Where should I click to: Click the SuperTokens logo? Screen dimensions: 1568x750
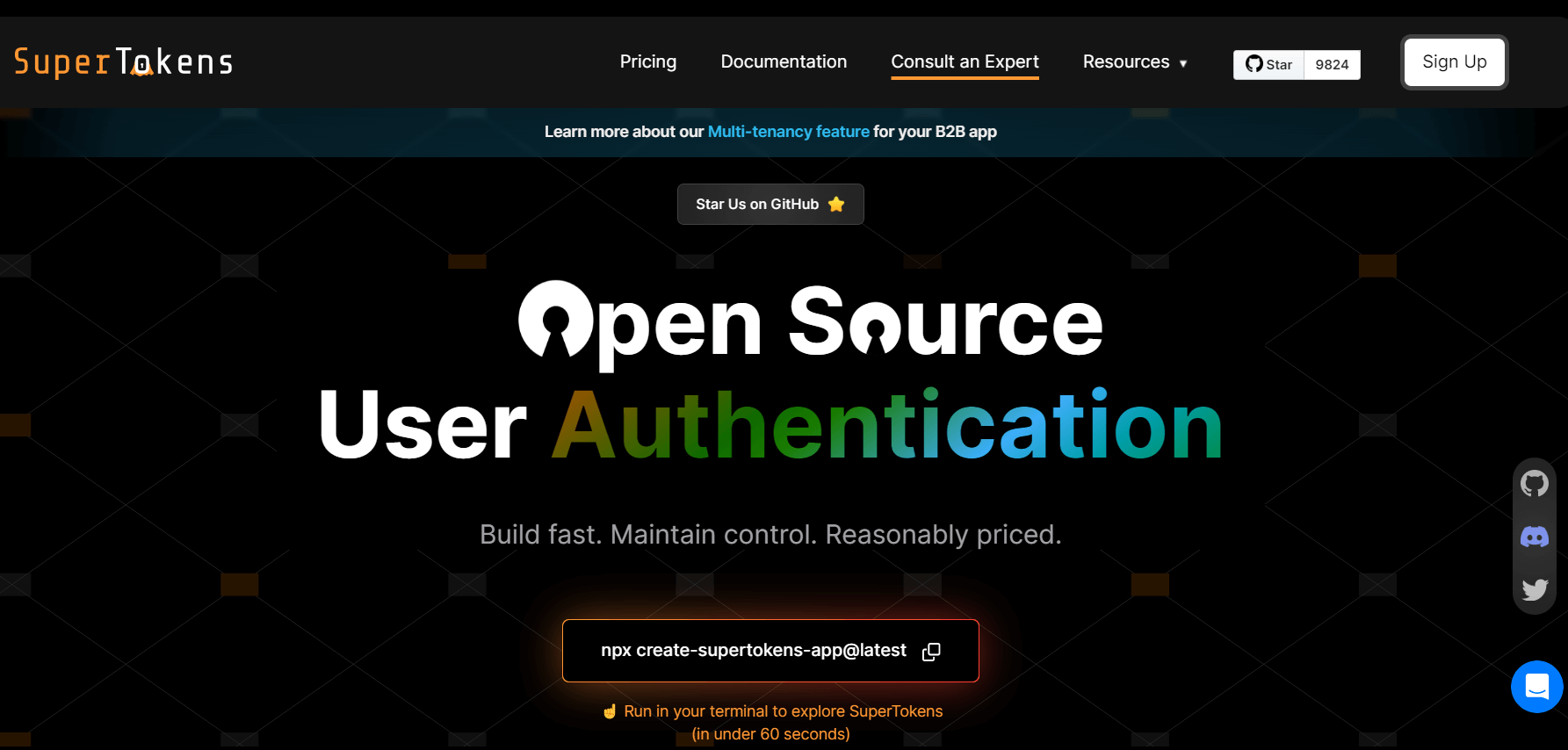tap(124, 61)
